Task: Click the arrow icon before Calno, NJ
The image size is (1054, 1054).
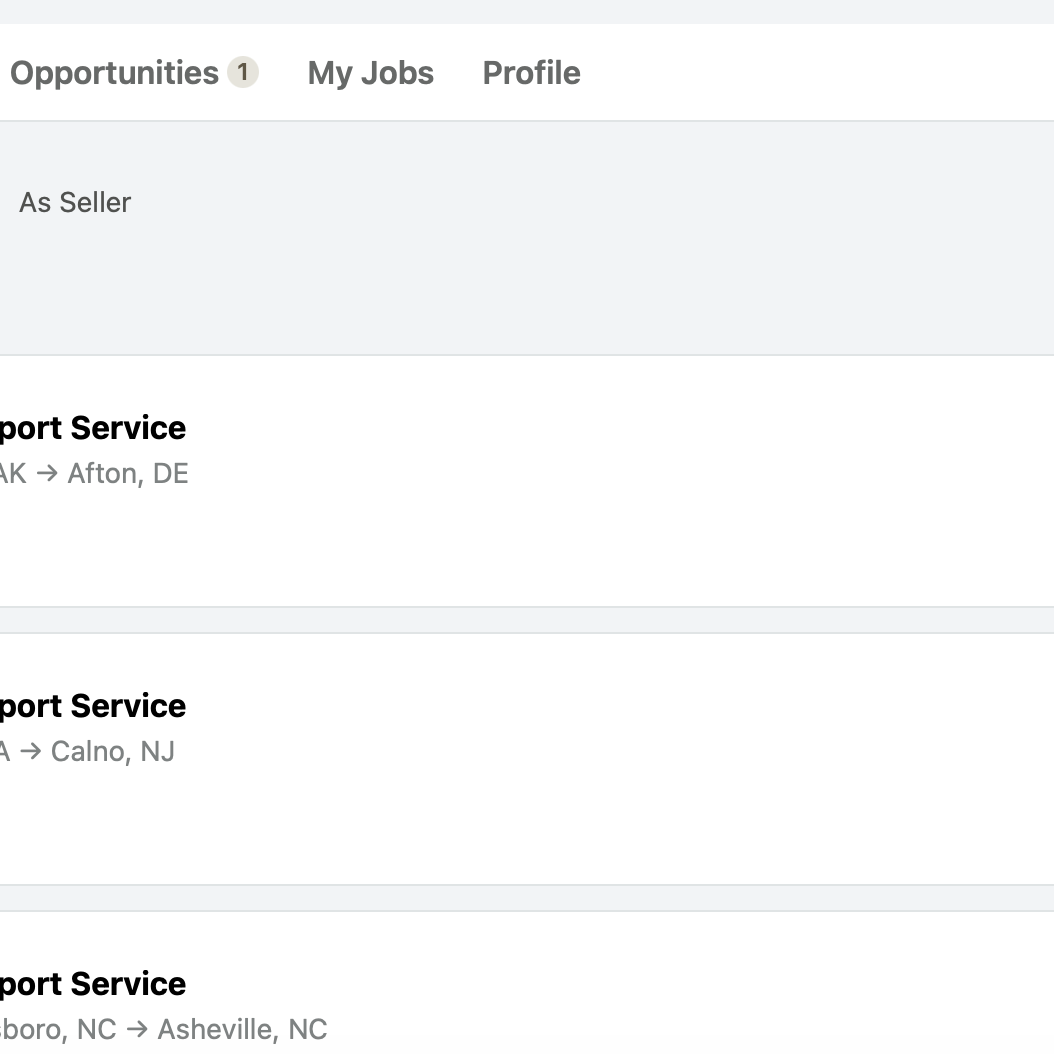Action: tap(31, 751)
